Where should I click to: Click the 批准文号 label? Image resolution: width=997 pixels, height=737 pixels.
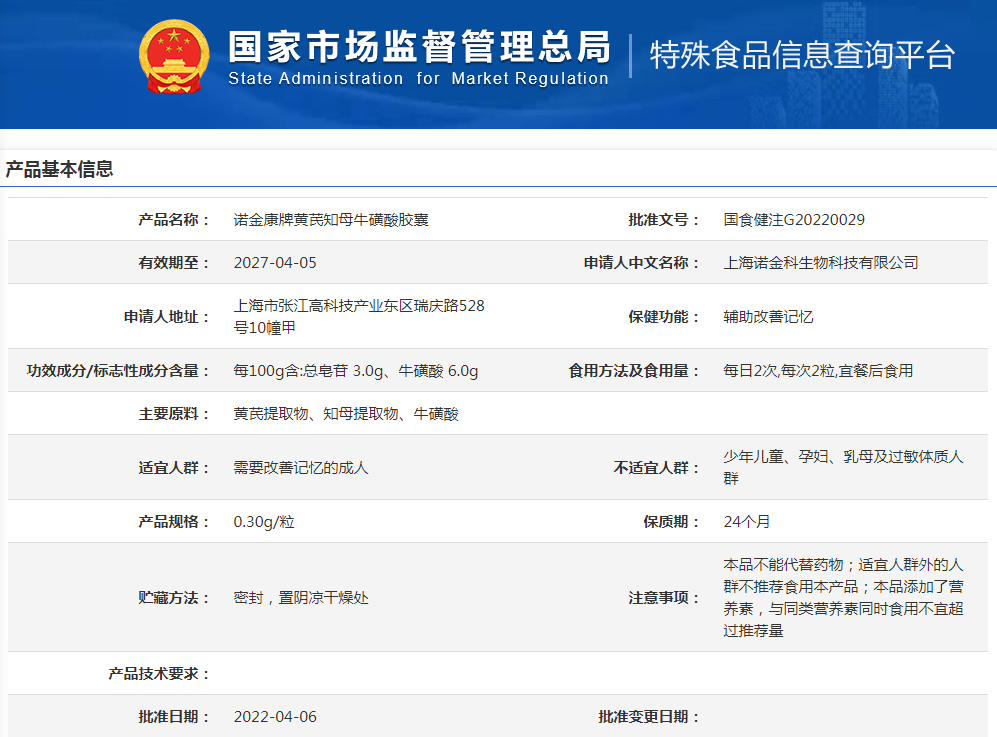click(664, 219)
